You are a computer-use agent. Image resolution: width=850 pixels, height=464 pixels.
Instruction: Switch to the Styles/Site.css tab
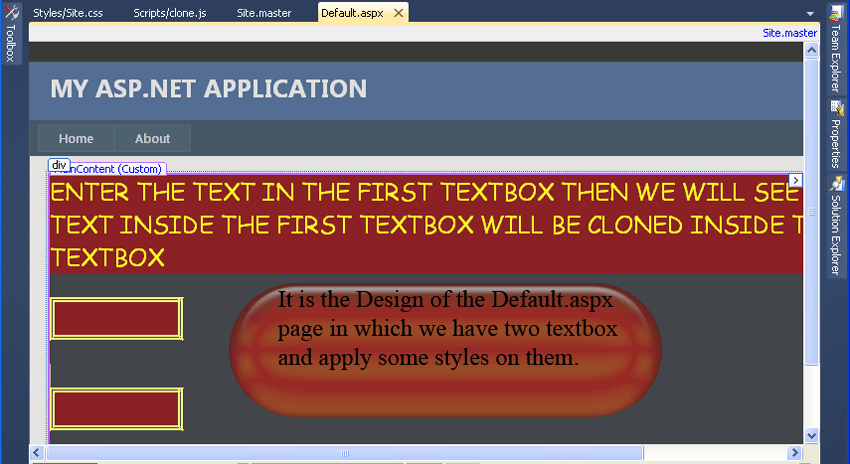(68, 13)
